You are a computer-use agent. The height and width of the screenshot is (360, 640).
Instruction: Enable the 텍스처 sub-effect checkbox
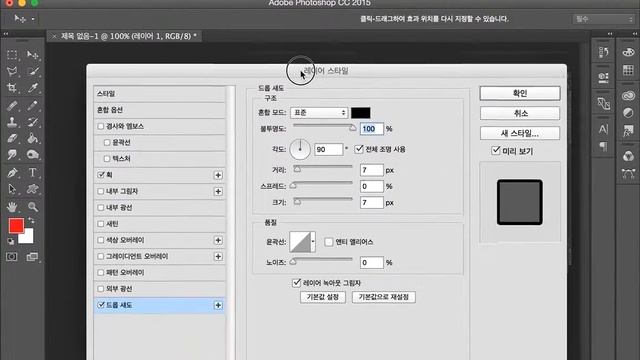107,159
